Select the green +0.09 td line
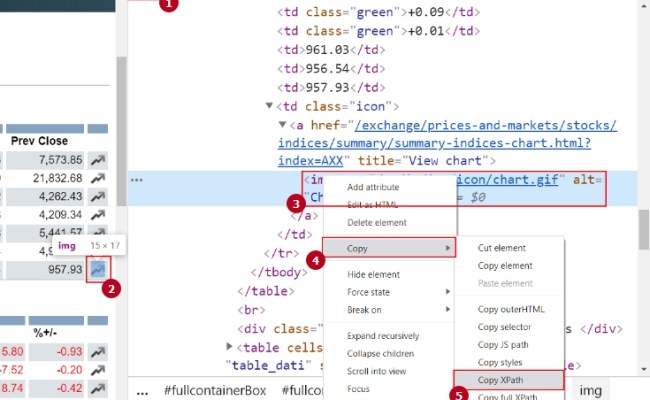Screen dimensions: 650x400 tap(378, 12)
